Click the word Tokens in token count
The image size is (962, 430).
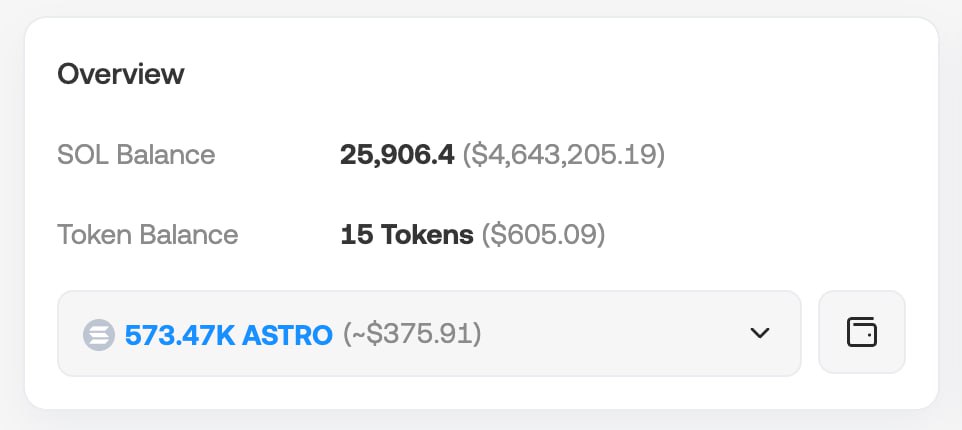click(424, 236)
